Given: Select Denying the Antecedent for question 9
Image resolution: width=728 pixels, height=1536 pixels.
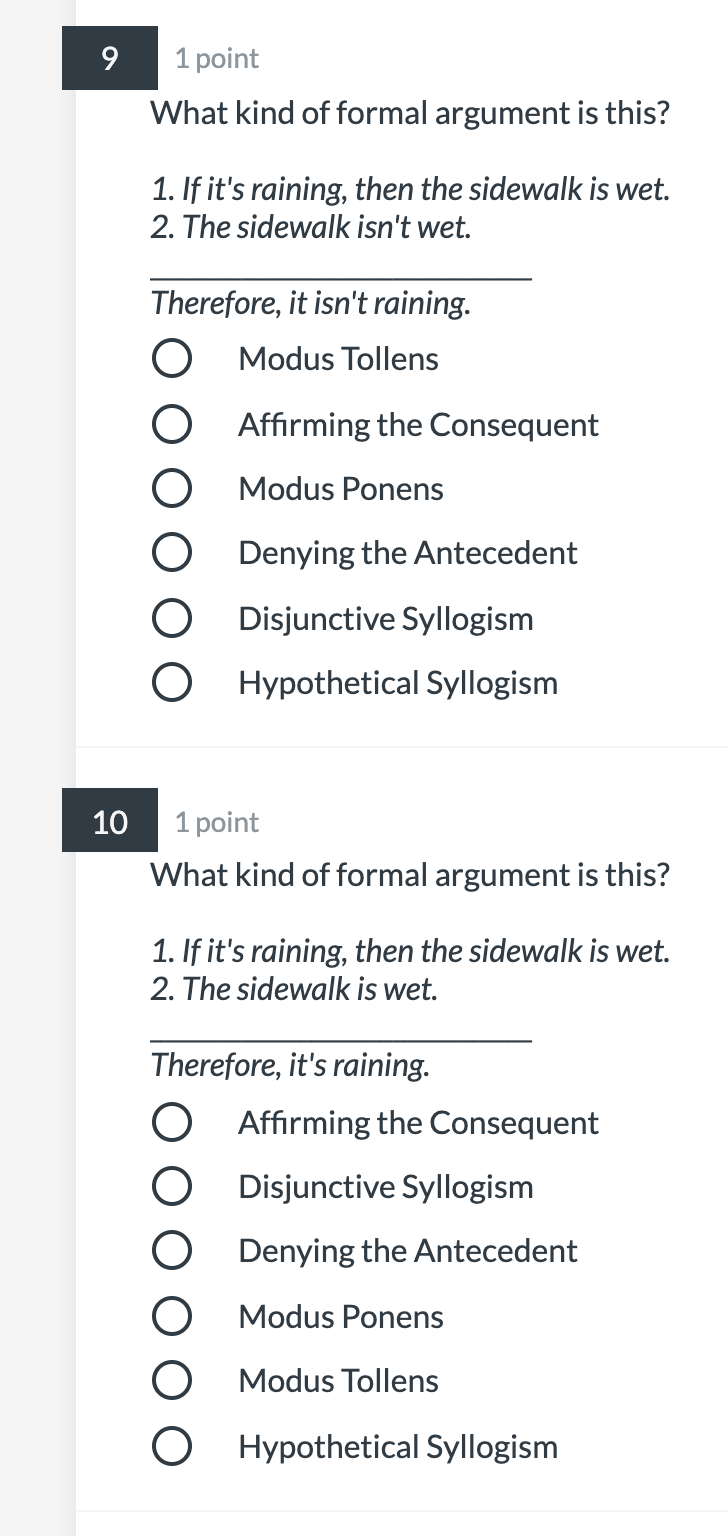Looking at the screenshot, I should [171, 552].
